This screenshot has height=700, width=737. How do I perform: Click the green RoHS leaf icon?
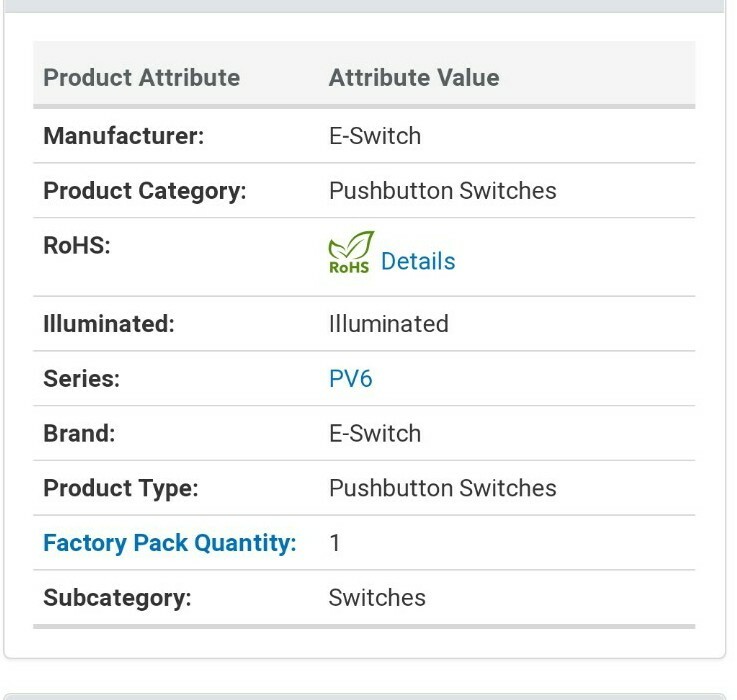tap(351, 252)
